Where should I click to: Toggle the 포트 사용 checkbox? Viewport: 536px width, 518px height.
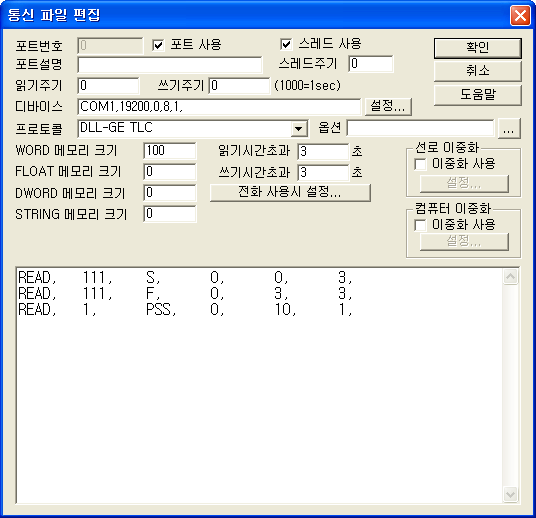click(158, 45)
